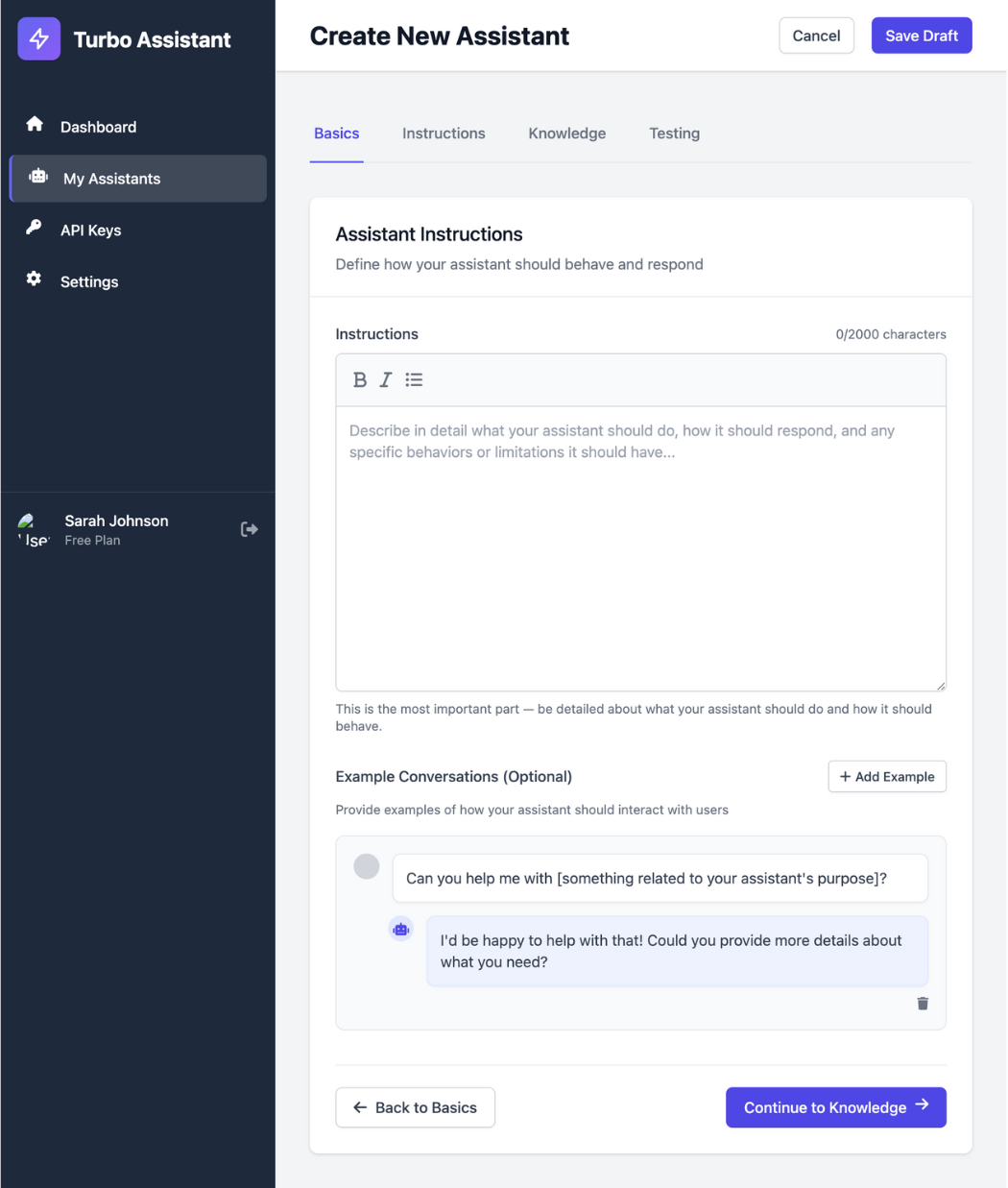Image resolution: width=1008 pixels, height=1188 pixels.
Task: Toggle italic formatting in the editor toolbar
Action: point(385,379)
